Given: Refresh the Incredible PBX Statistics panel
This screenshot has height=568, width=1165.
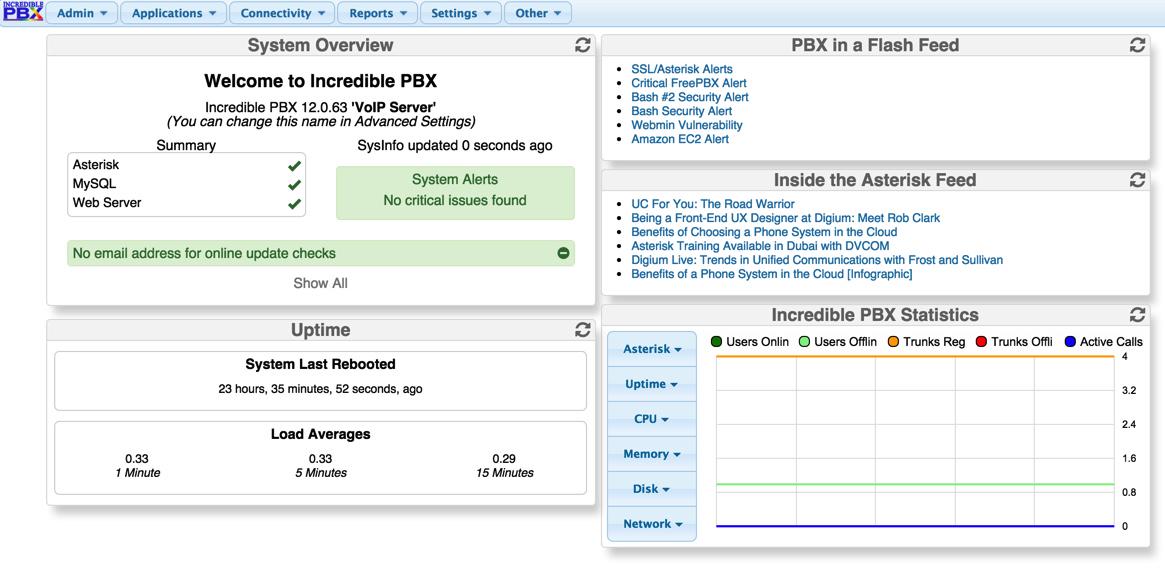Looking at the screenshot, I should tap(1137, 314).
